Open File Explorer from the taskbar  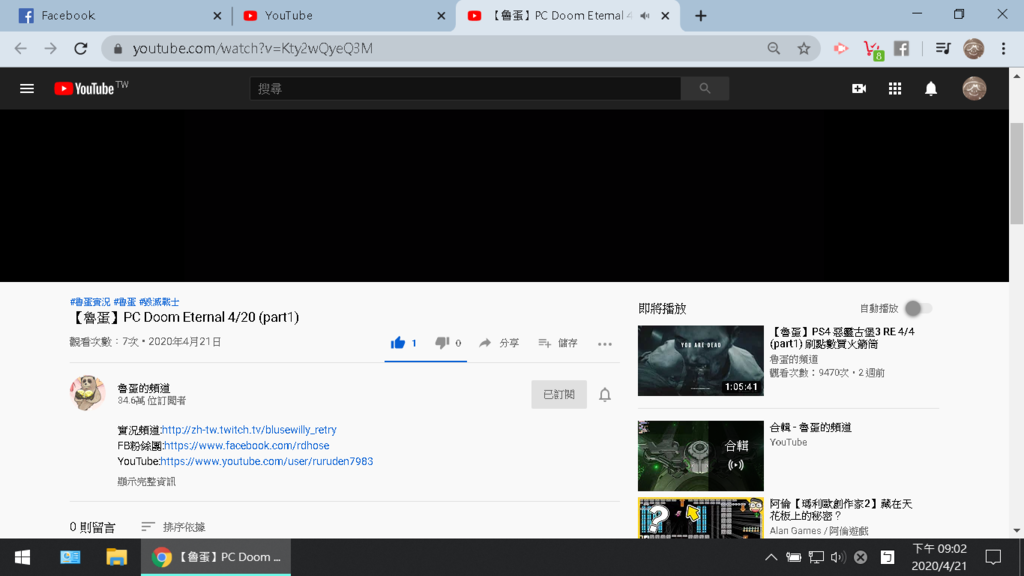tap(116, 557)
